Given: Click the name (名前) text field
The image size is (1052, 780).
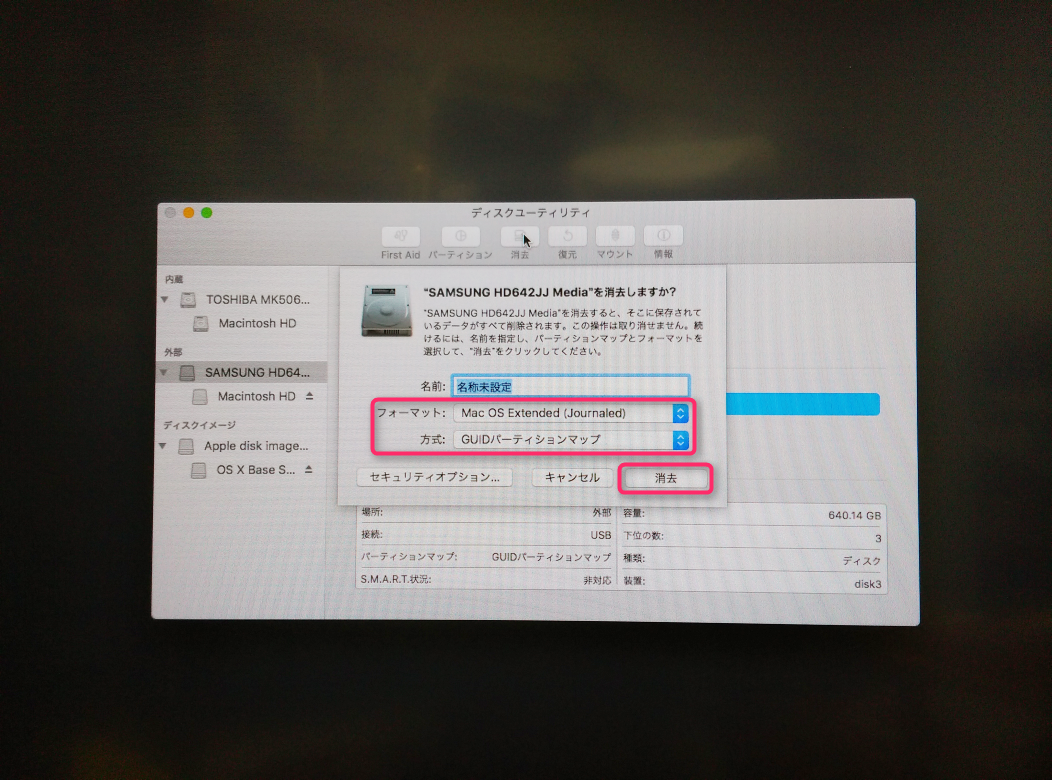Looking at the screenshot, I should (570, 386).
